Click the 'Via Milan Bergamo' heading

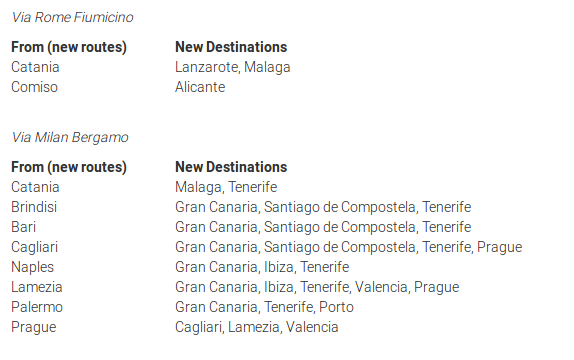coord(70,137)
